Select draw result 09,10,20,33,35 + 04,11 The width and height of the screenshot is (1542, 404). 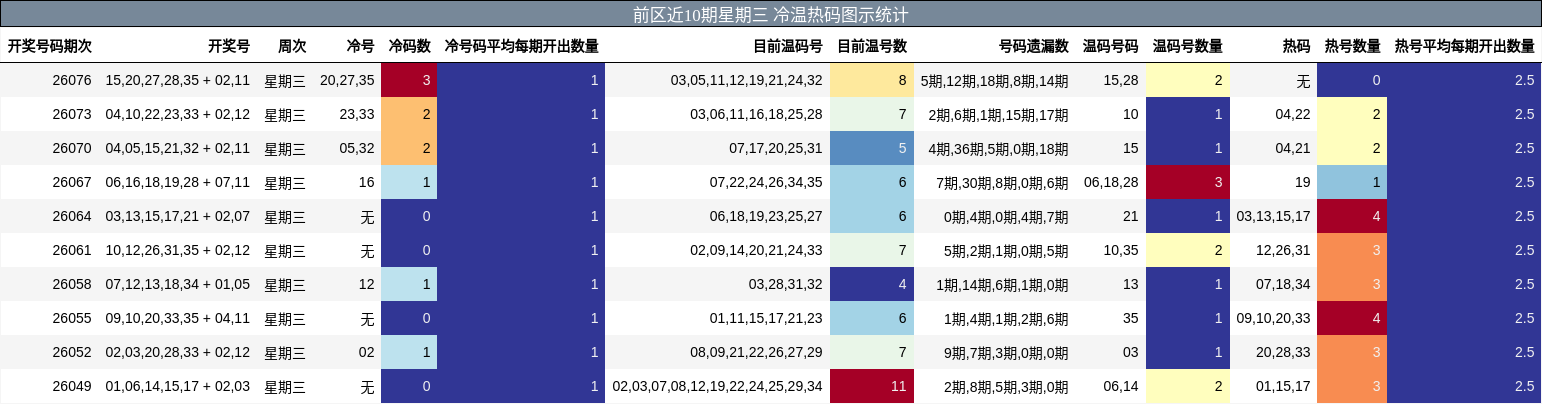click(178, 318)
